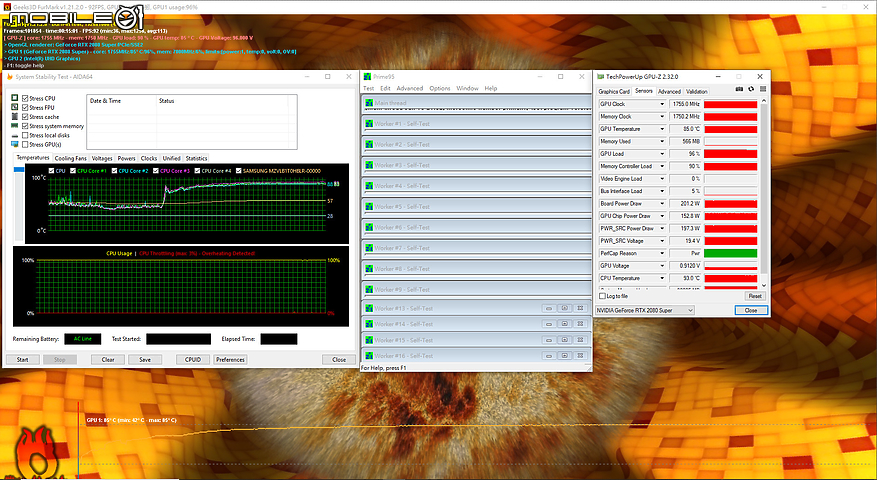
Task: Click Prime95 Main thread window icon
Action: [x=369, y=103]
